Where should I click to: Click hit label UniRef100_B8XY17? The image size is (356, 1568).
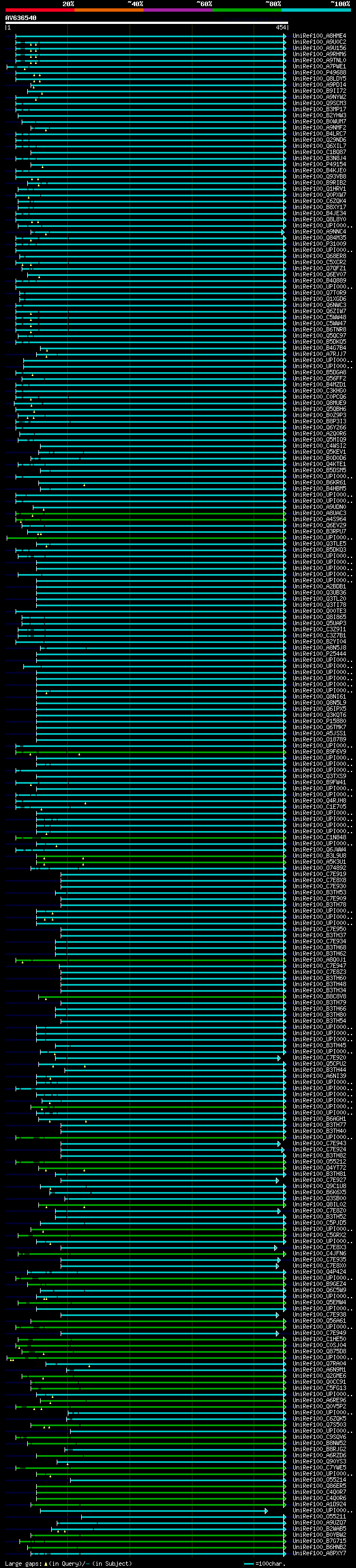pos(319,207)
